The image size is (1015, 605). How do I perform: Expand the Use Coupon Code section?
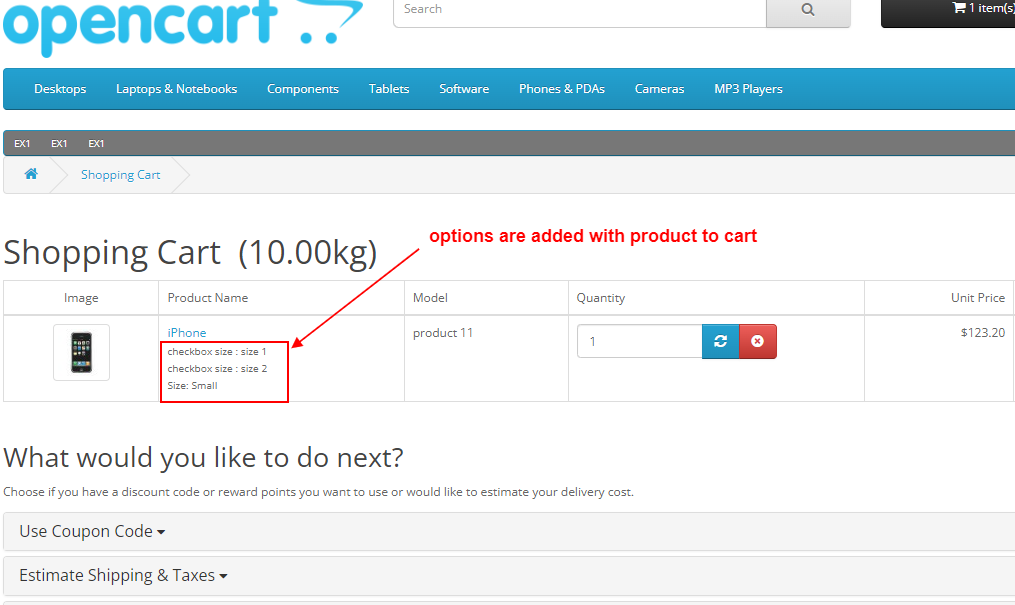coord(86,531)
